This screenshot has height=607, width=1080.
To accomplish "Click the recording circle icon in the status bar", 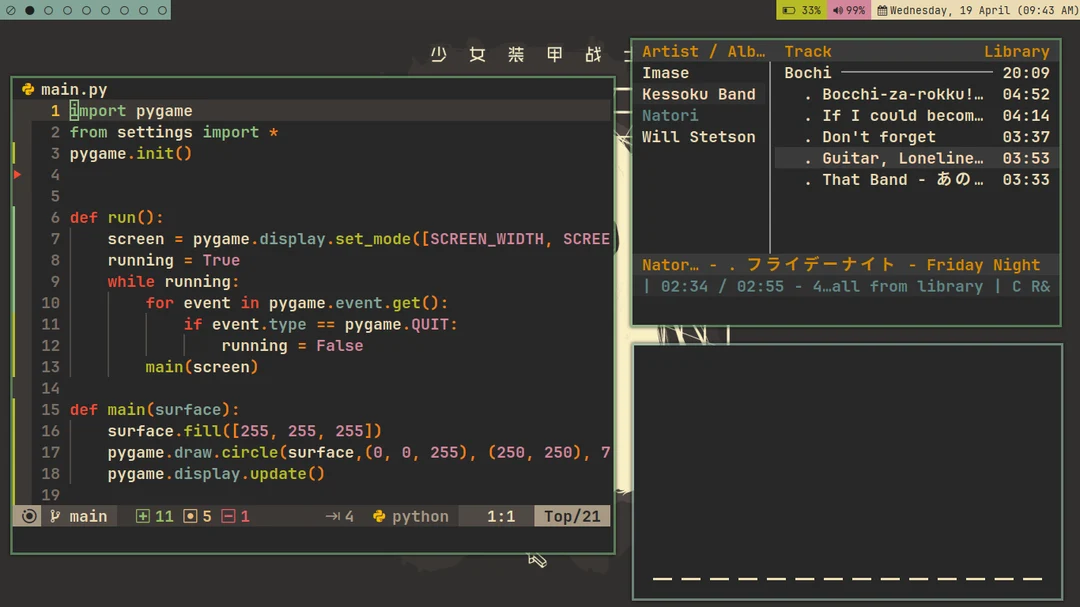I will click(28, 516).
